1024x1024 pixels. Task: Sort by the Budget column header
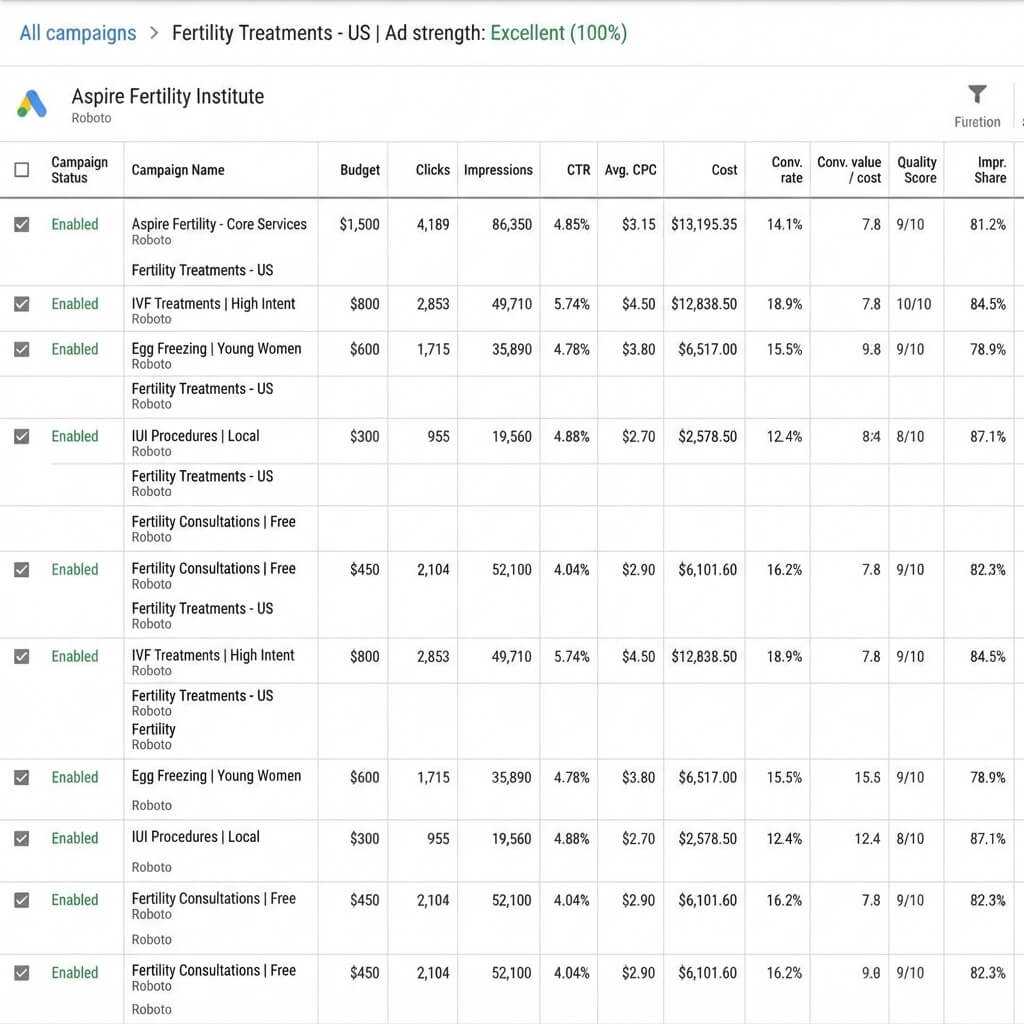360,170
